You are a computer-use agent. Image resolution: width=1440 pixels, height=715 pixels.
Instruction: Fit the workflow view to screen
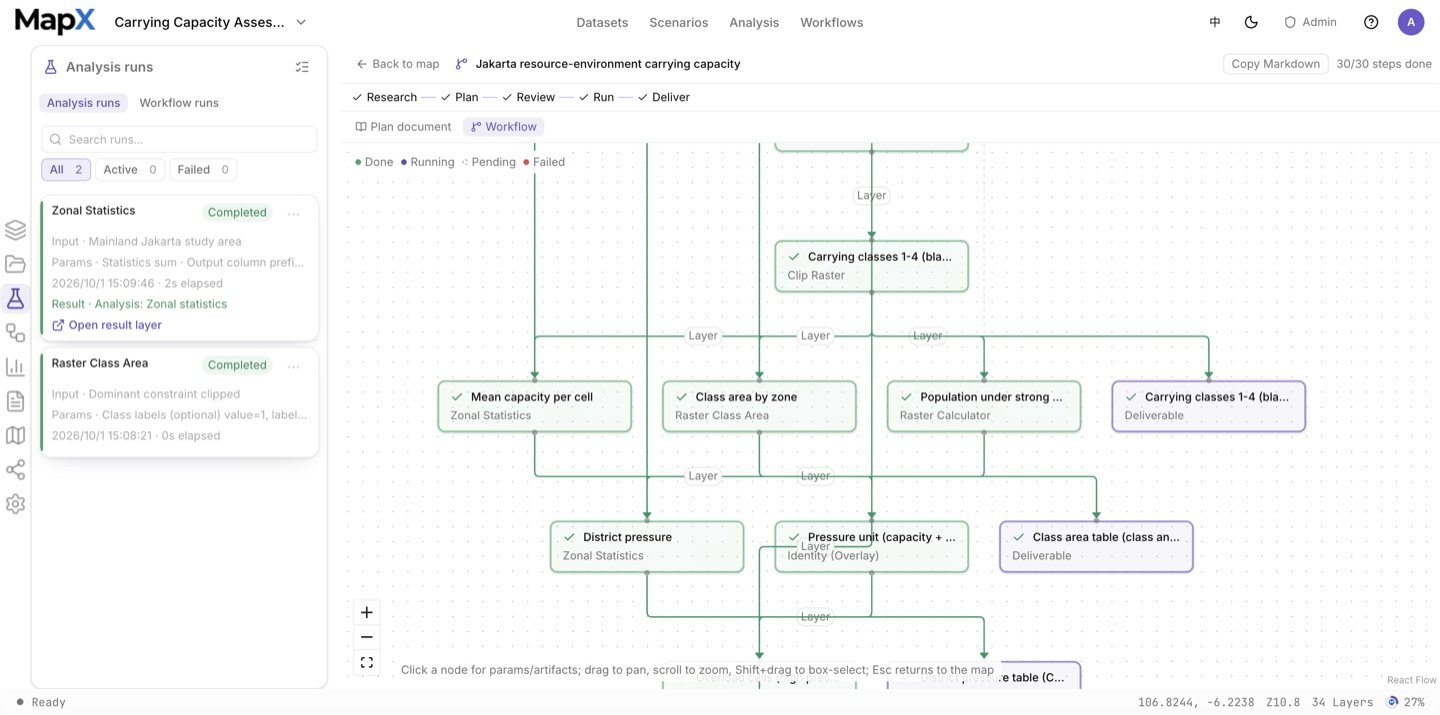coord(367,662)
